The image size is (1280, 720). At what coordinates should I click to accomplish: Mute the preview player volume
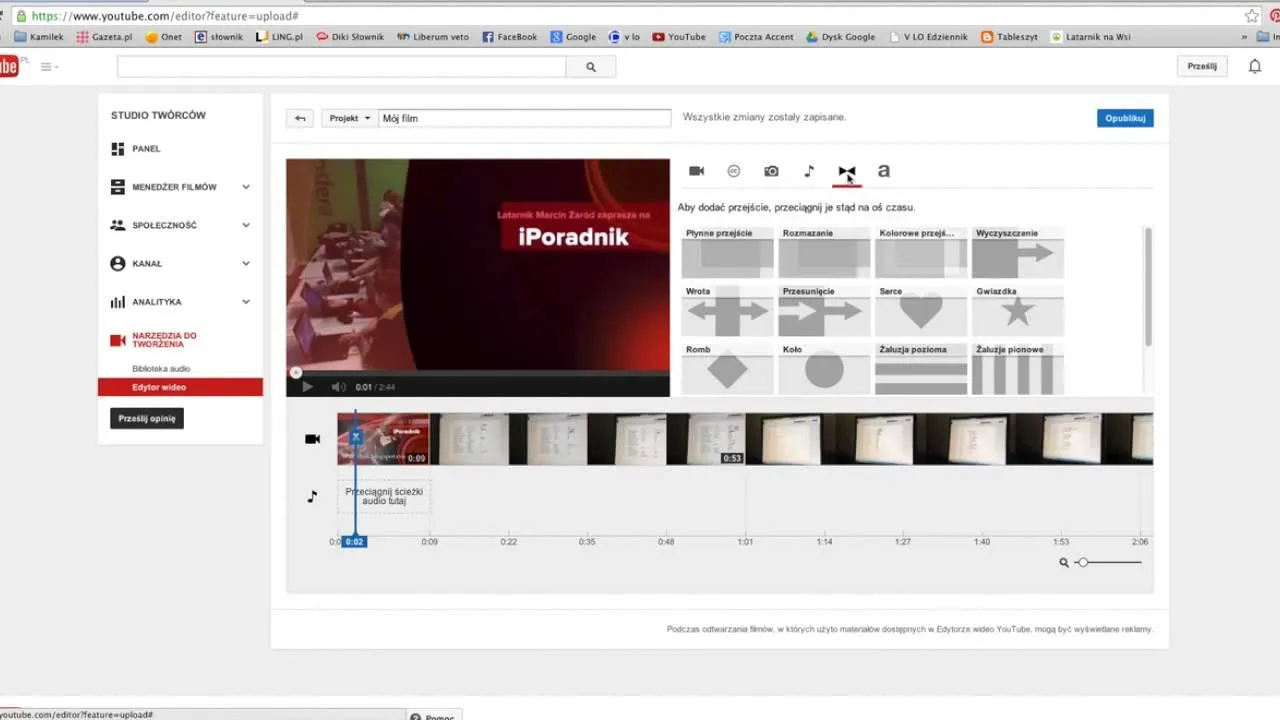point(338,387)
